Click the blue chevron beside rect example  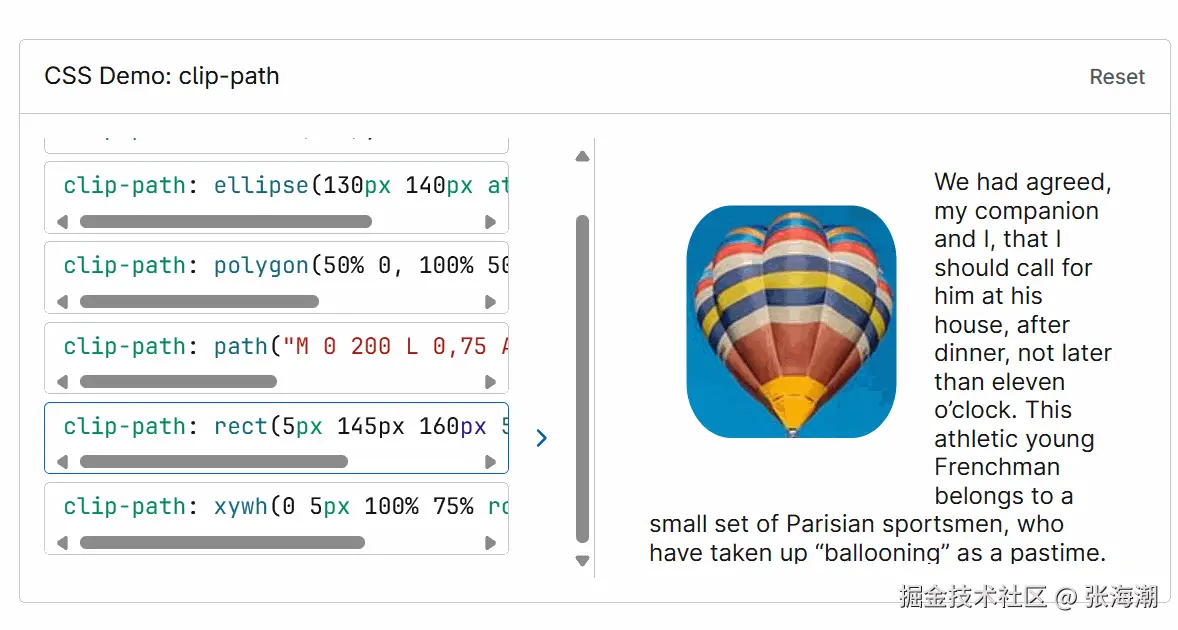point(541,438)
